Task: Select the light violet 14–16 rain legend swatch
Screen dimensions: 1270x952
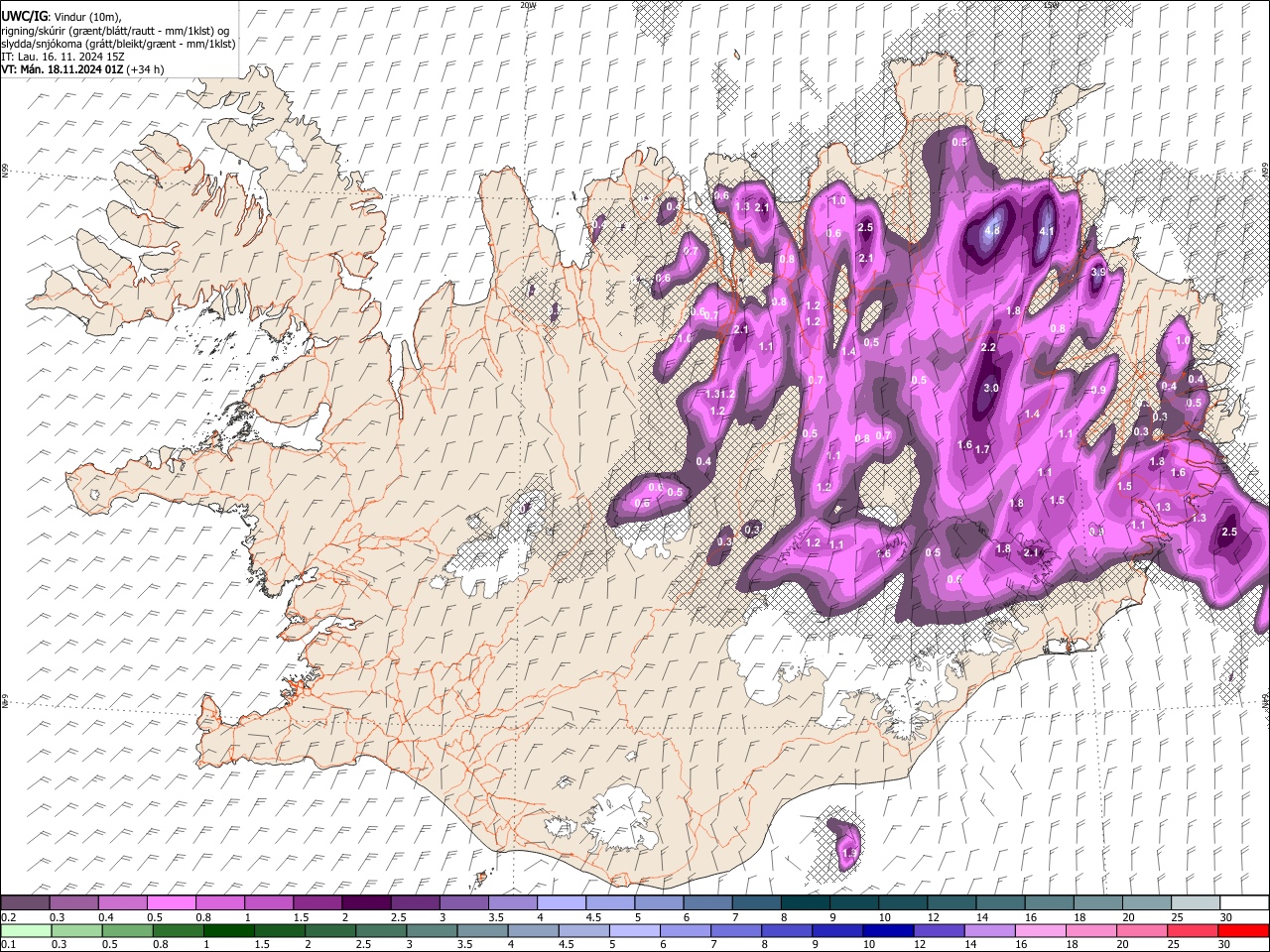Action: click(x=988, y=930)
